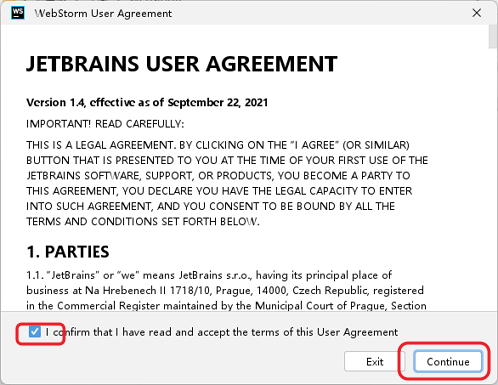This screenshot has height=385, width=498.
Task: Click the "WebStorm User Agreement" title text
Action: pyautogui.click(x=103, y=13)
